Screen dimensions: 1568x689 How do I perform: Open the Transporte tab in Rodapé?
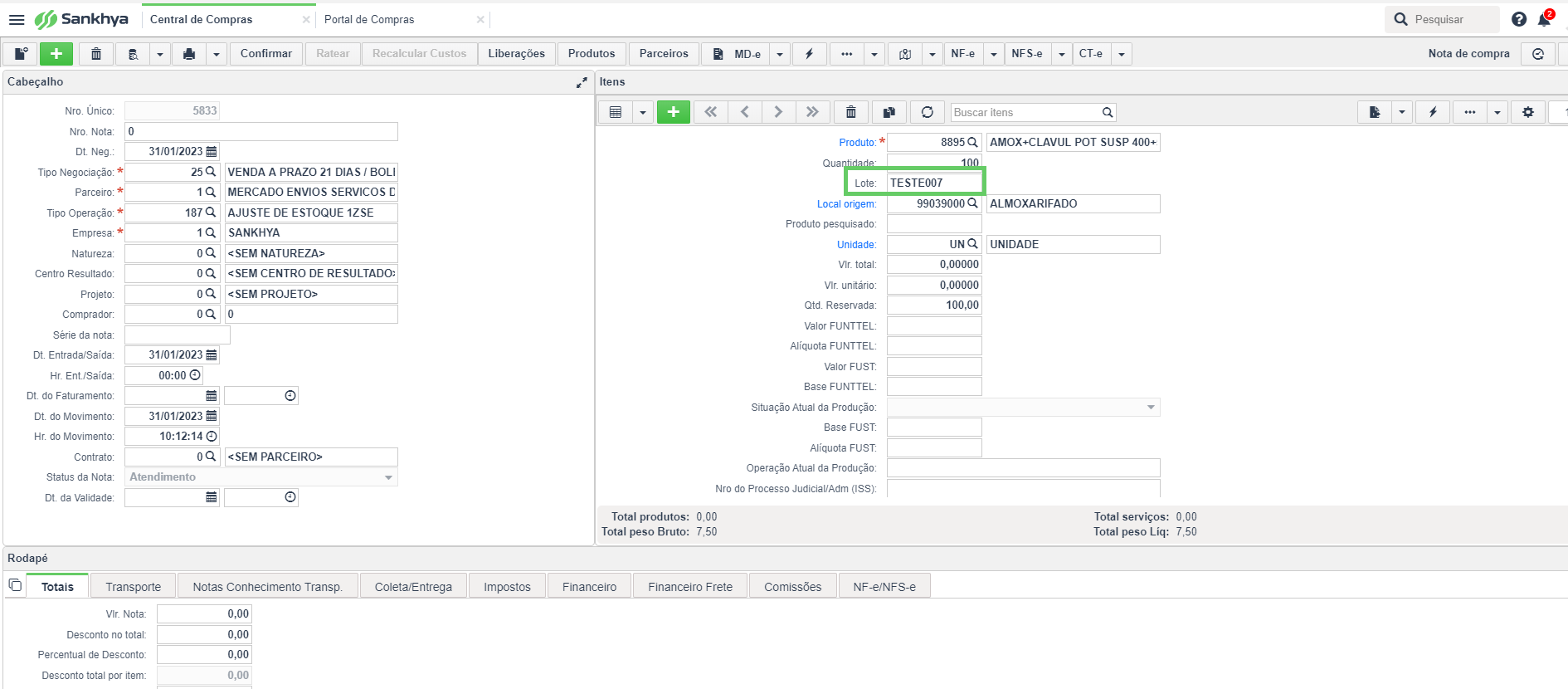[x=133, y=586]
